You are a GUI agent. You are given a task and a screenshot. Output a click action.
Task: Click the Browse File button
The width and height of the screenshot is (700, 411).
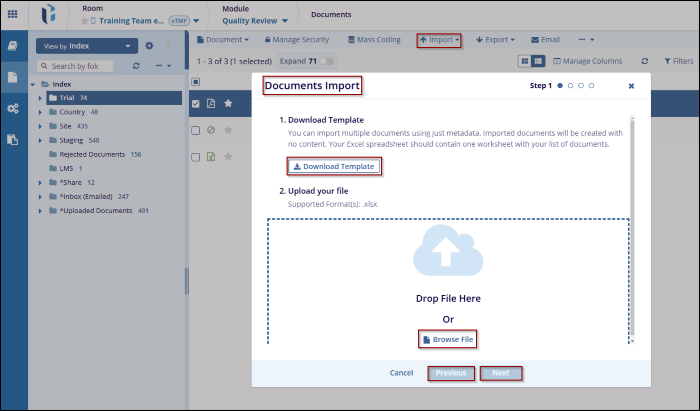click(x=447, y=340)
